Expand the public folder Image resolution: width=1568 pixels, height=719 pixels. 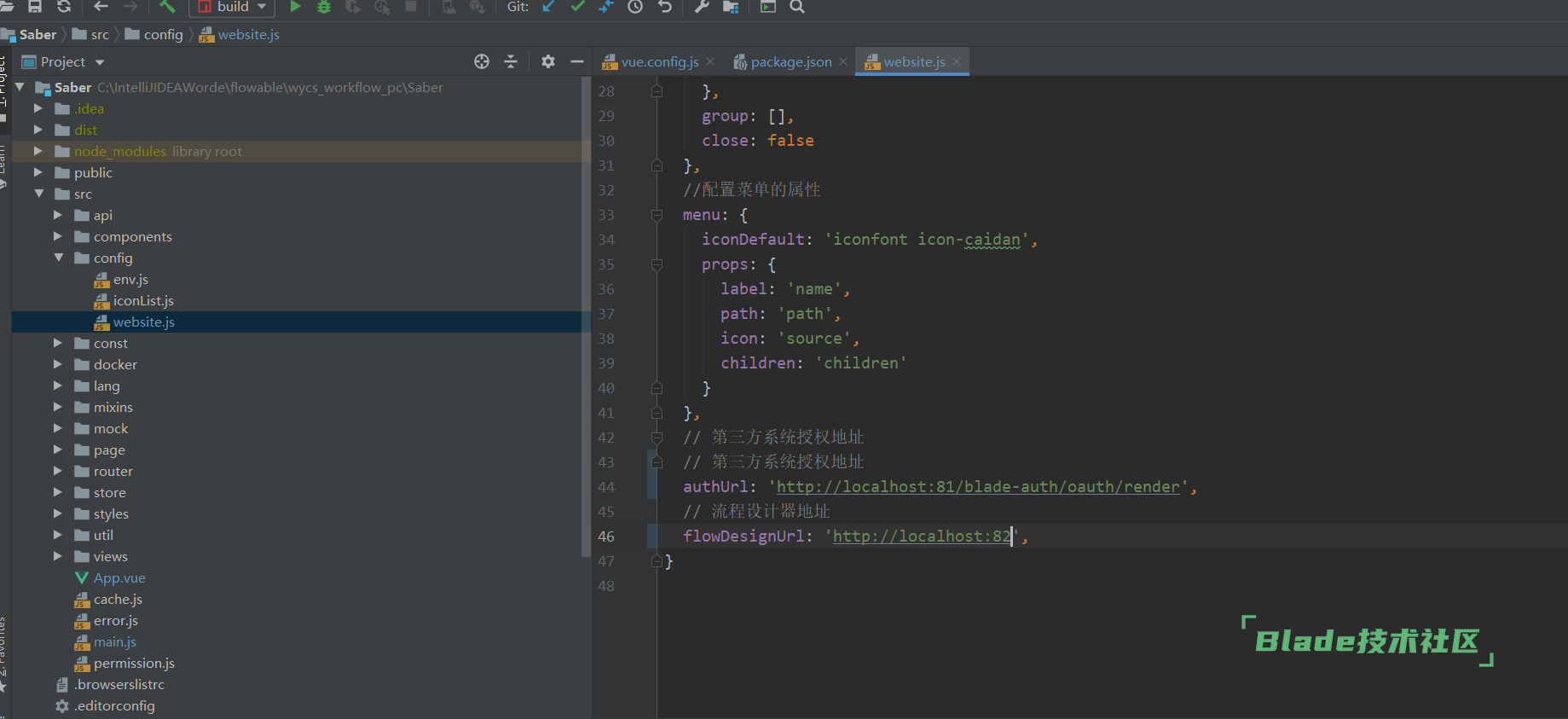(x=38, y=172)
